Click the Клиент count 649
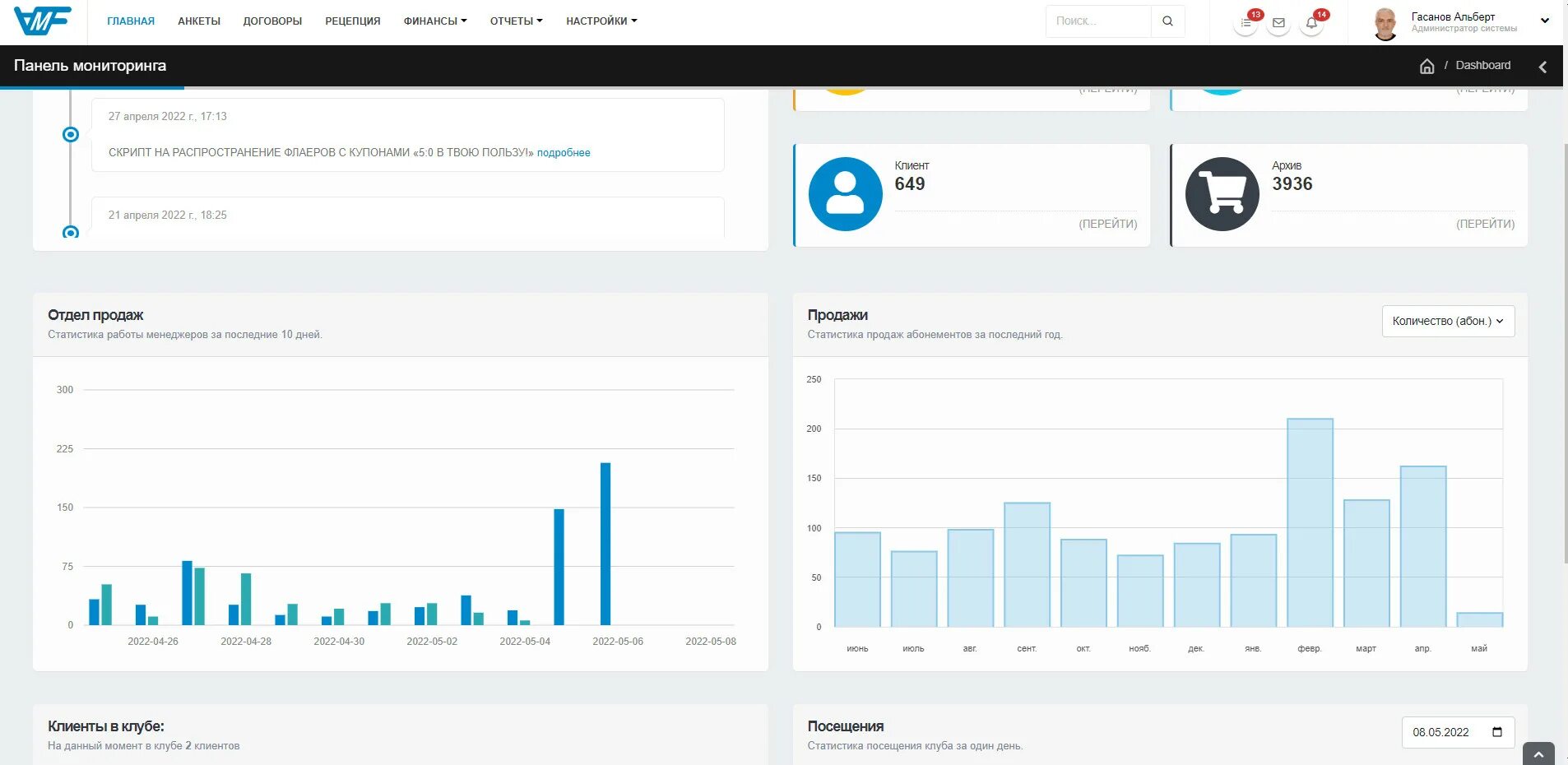Screen dimensions: 1568x765 [910, 184]
